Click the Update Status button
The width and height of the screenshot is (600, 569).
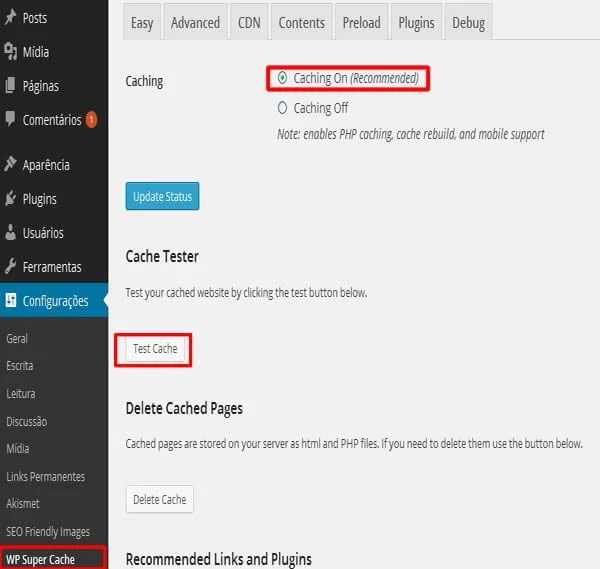[x=162, y=196]
